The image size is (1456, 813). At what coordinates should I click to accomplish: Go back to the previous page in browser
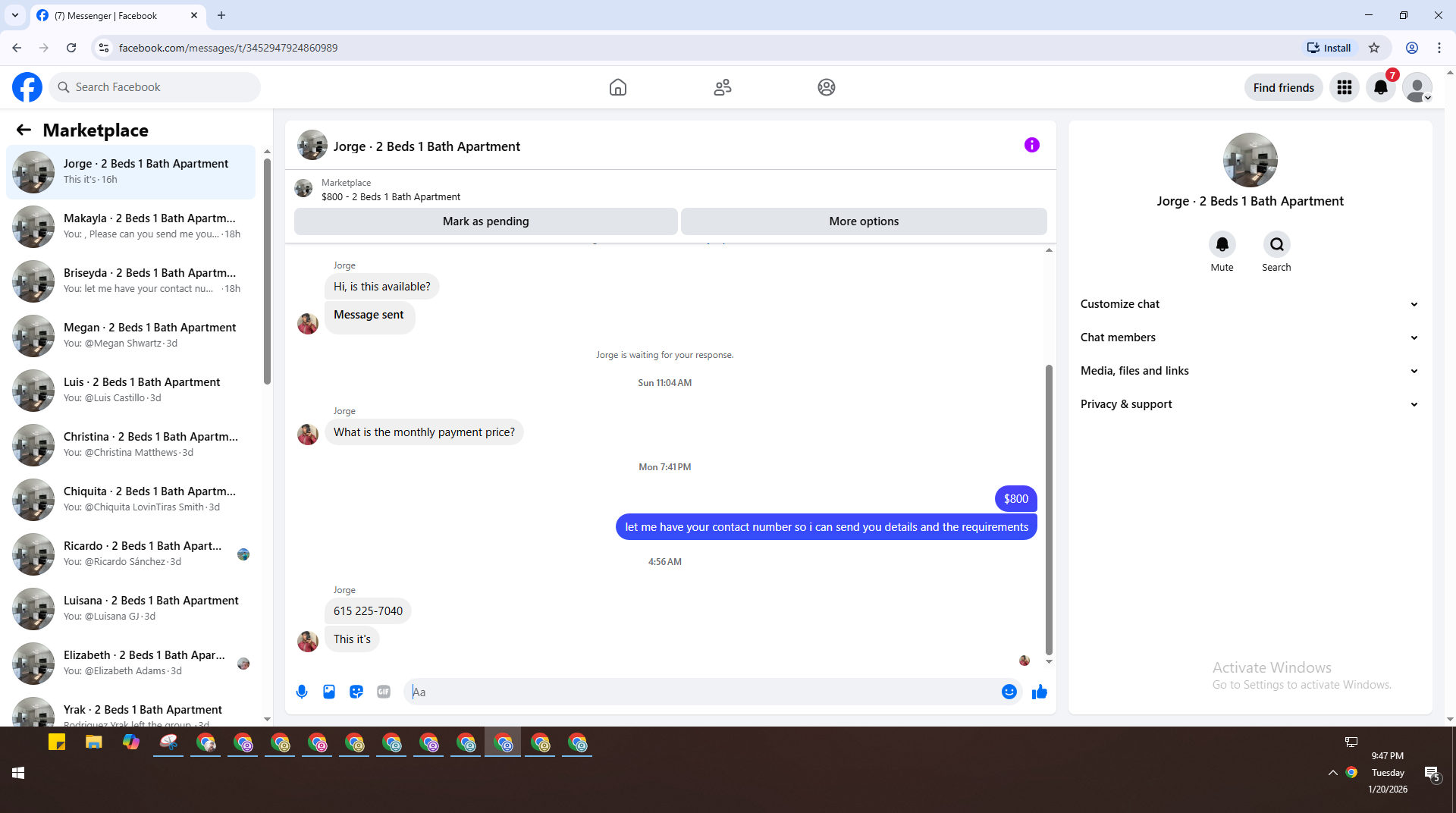pos(17,48)
